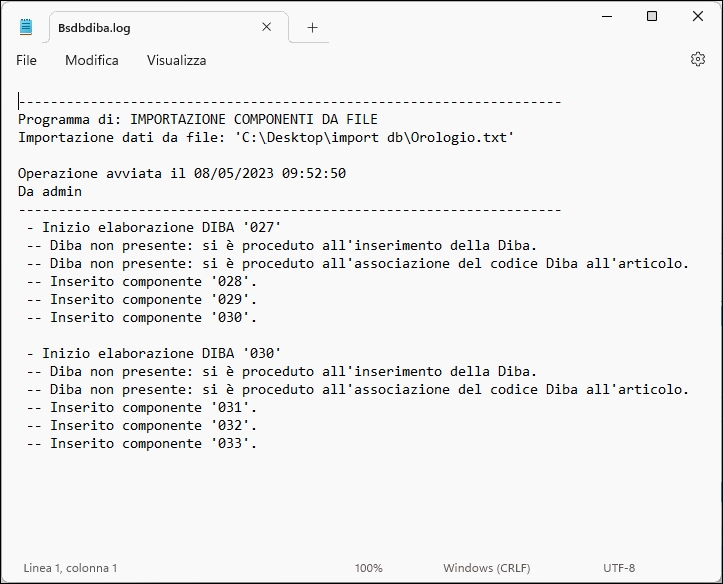
Task: Click the Windows (CRLF) line ending indicator
Action: click(x=489, y=568)
